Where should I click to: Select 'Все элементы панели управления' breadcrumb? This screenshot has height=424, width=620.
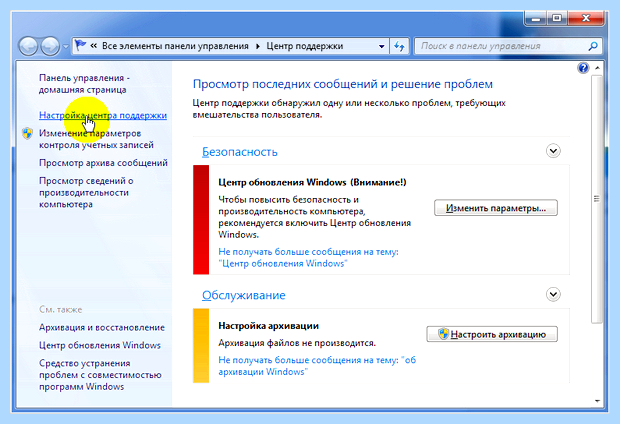[x=175, y=46]
